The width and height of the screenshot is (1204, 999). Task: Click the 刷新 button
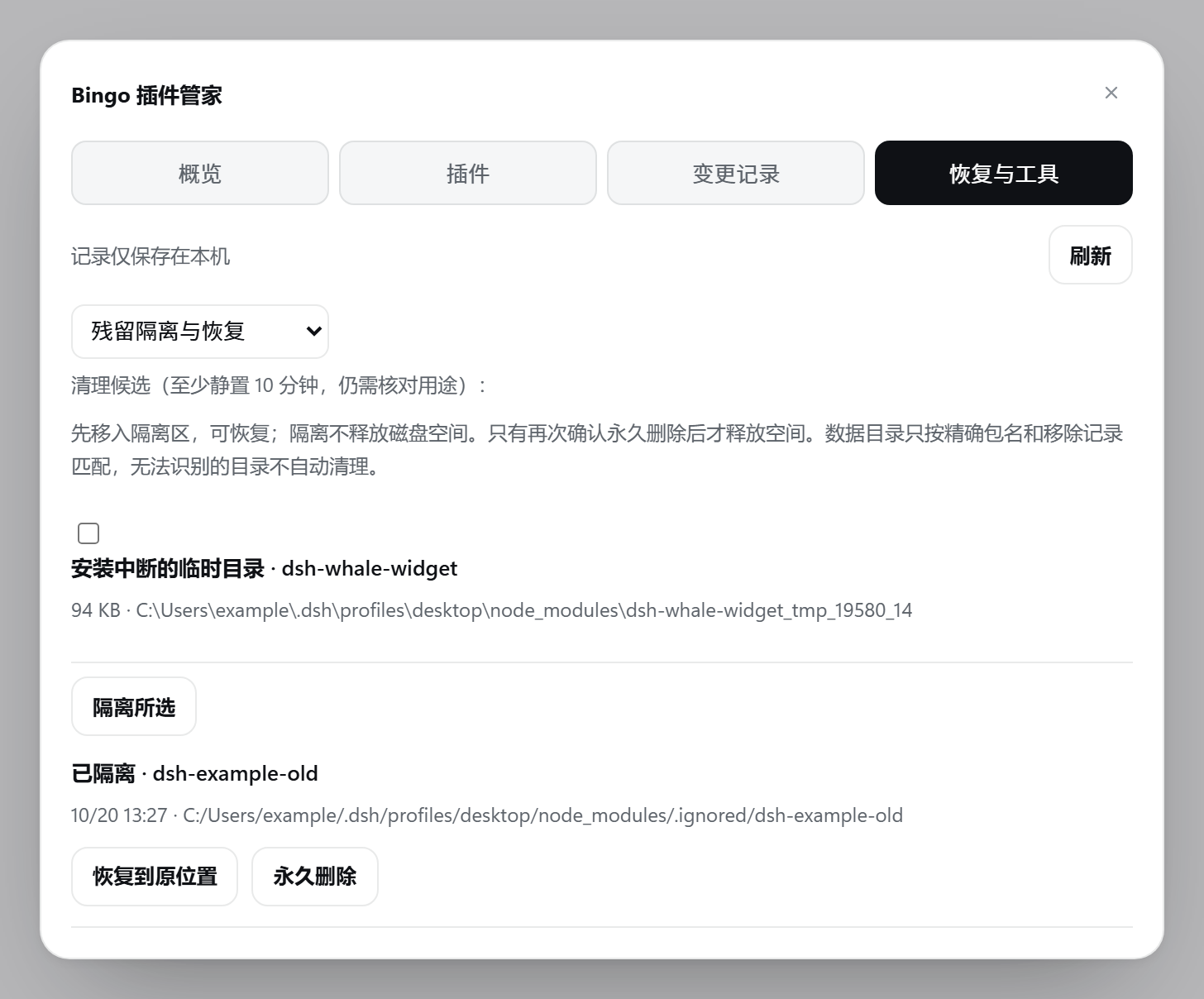pyautogui.click(x=1091, y=255)
